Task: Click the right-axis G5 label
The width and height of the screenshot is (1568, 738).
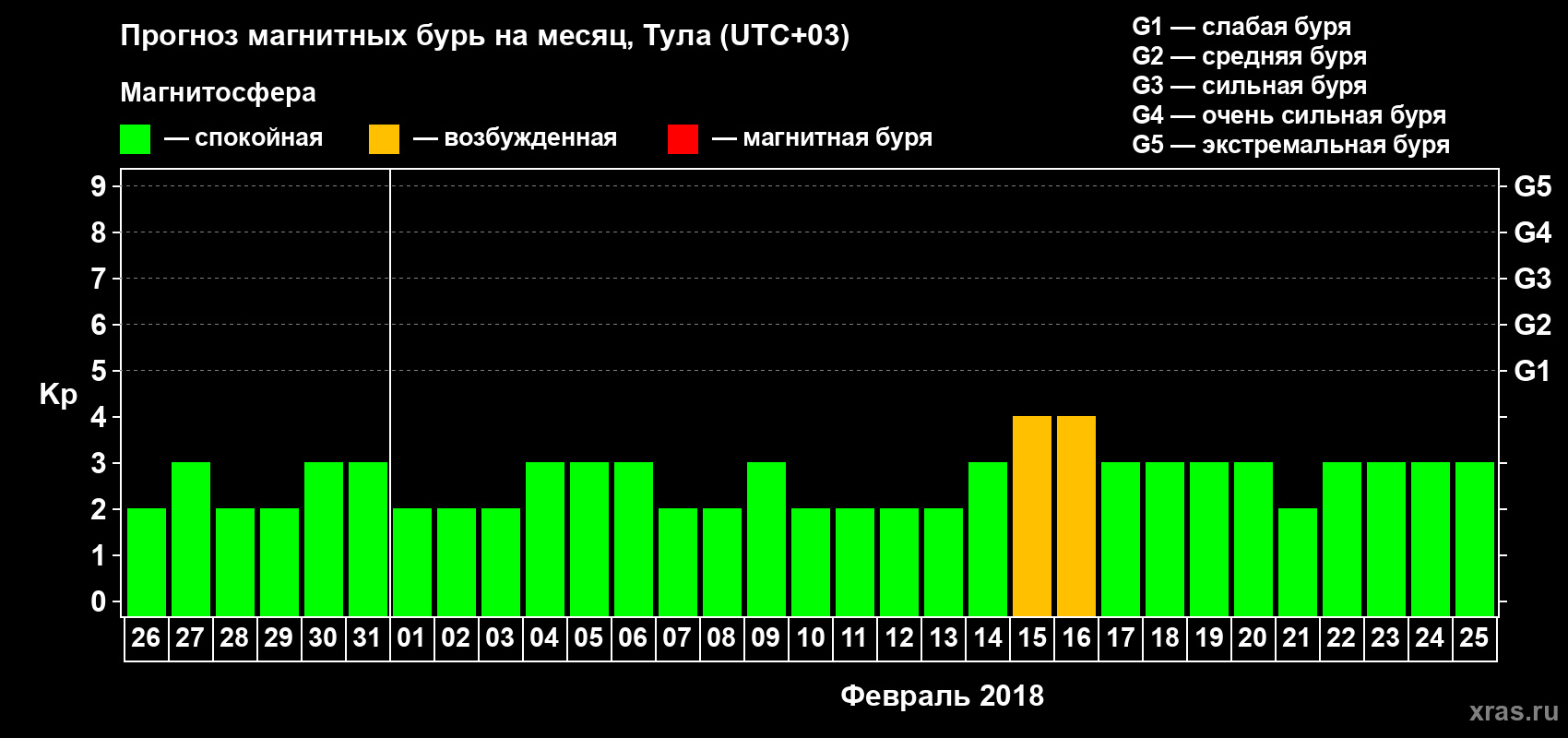Action: click(1533, 186)
